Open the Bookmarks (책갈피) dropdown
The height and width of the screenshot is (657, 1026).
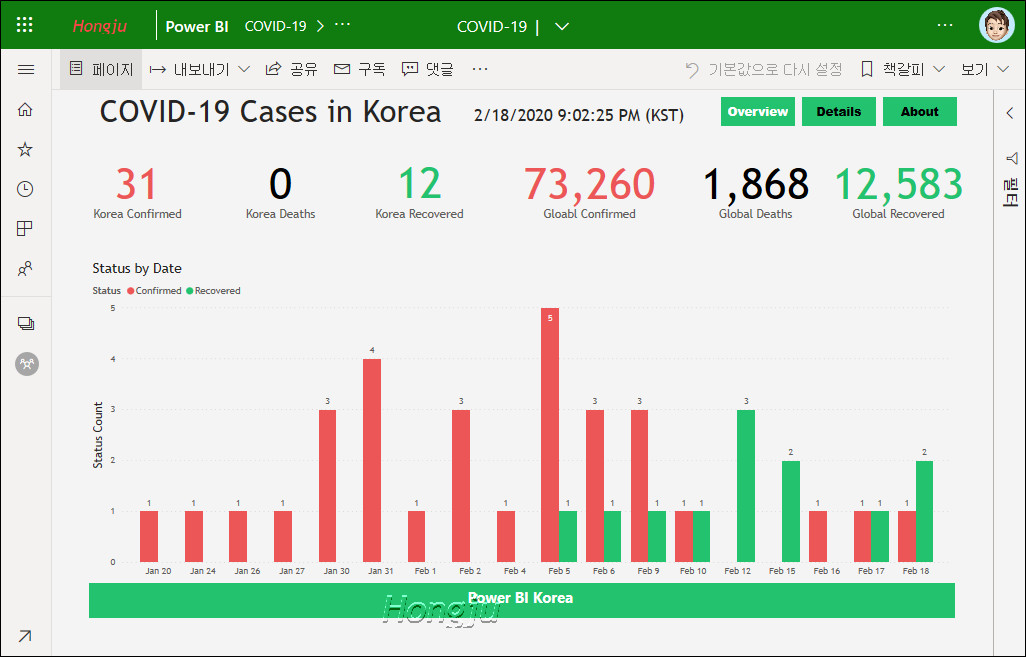tap(902, 69)
